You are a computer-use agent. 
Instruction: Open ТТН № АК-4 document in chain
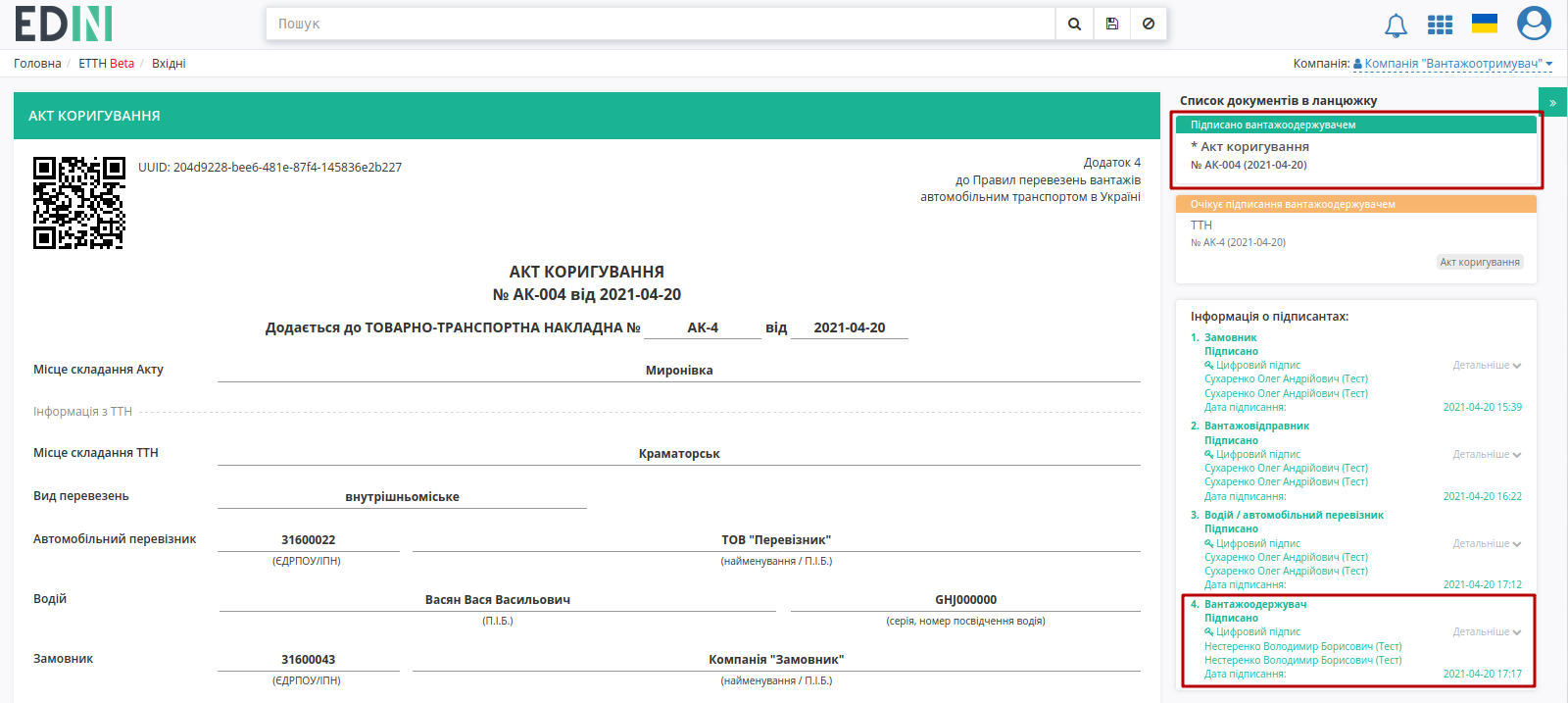point(1356,239)
